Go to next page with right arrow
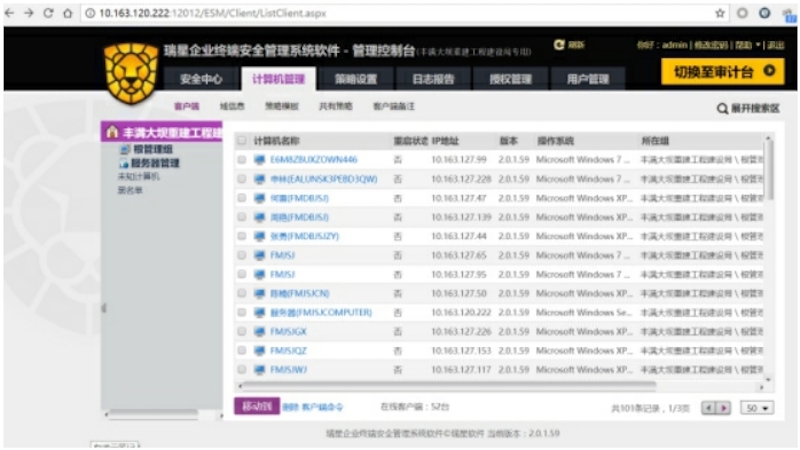The width and height of the screenshot is (800, 450). (726, 408)
